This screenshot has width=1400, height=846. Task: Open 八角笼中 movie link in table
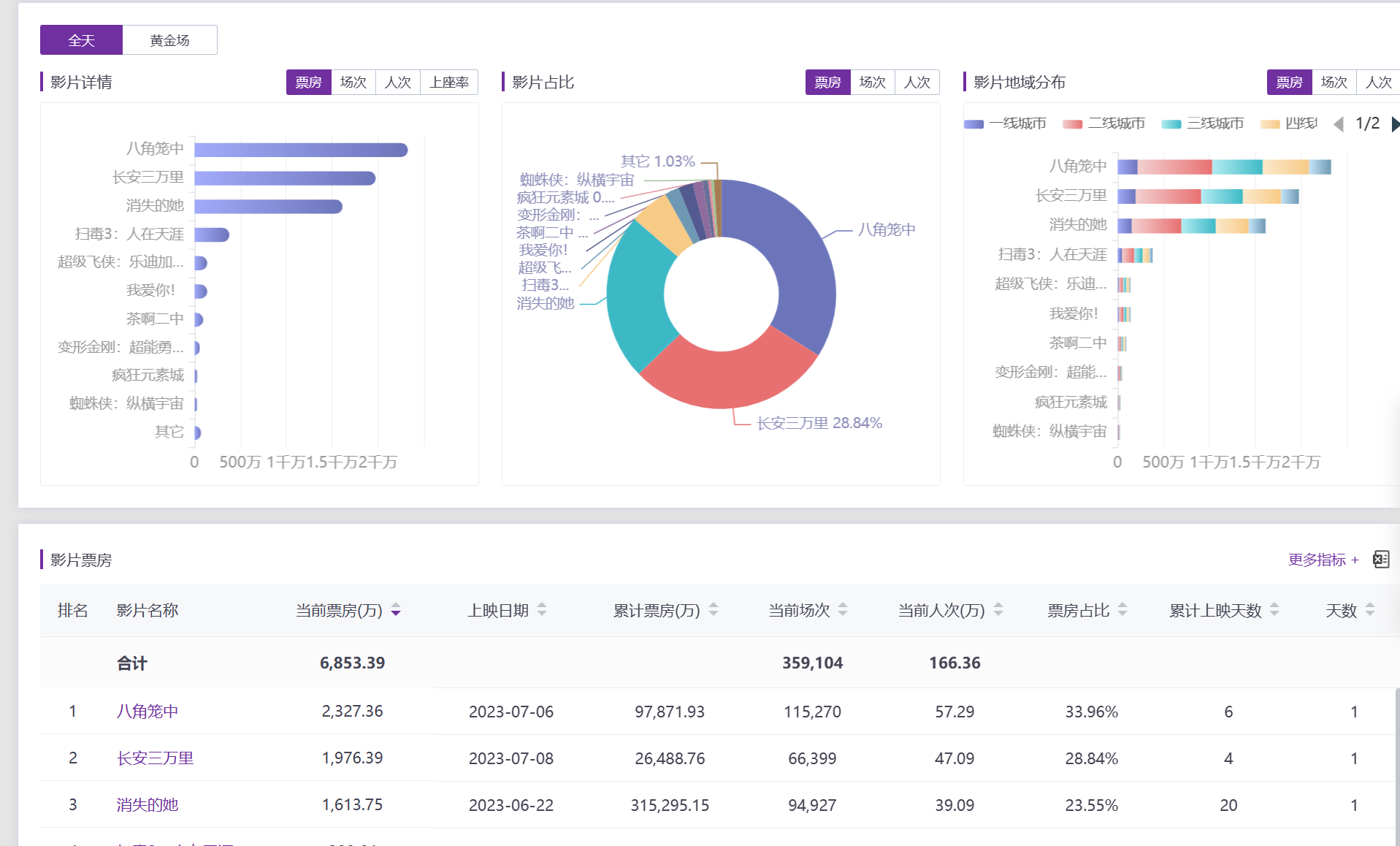pyautogui.click(x=148, y=712)
